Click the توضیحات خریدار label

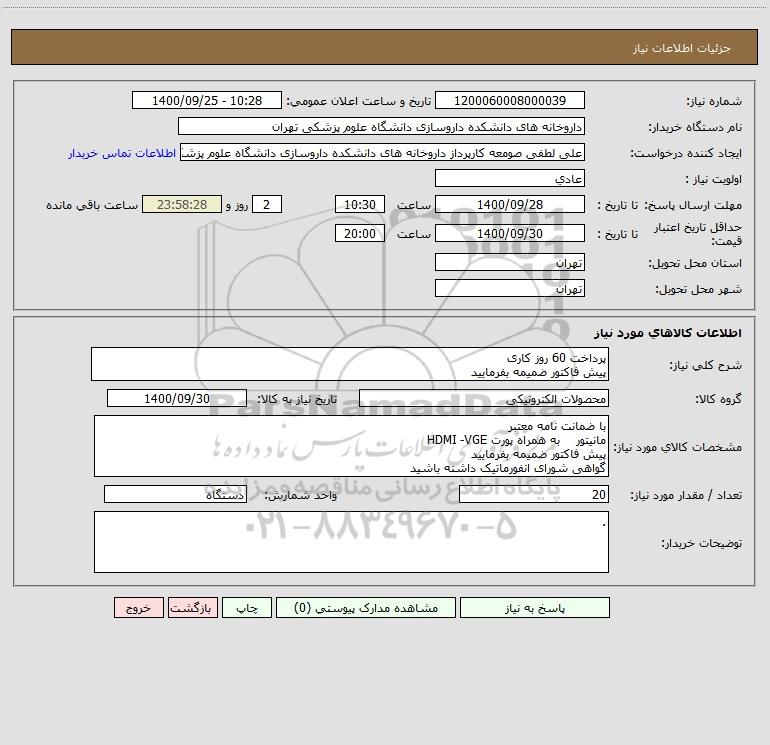pyautogui.click(x=701, y=543)
